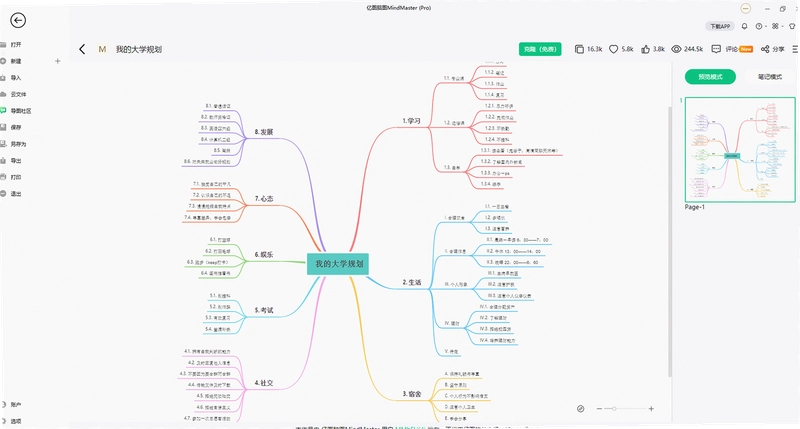Select 新建 in the sidebar
This screenshot has width=800, height=429.
pyautogui.click(x=16, y=61)
